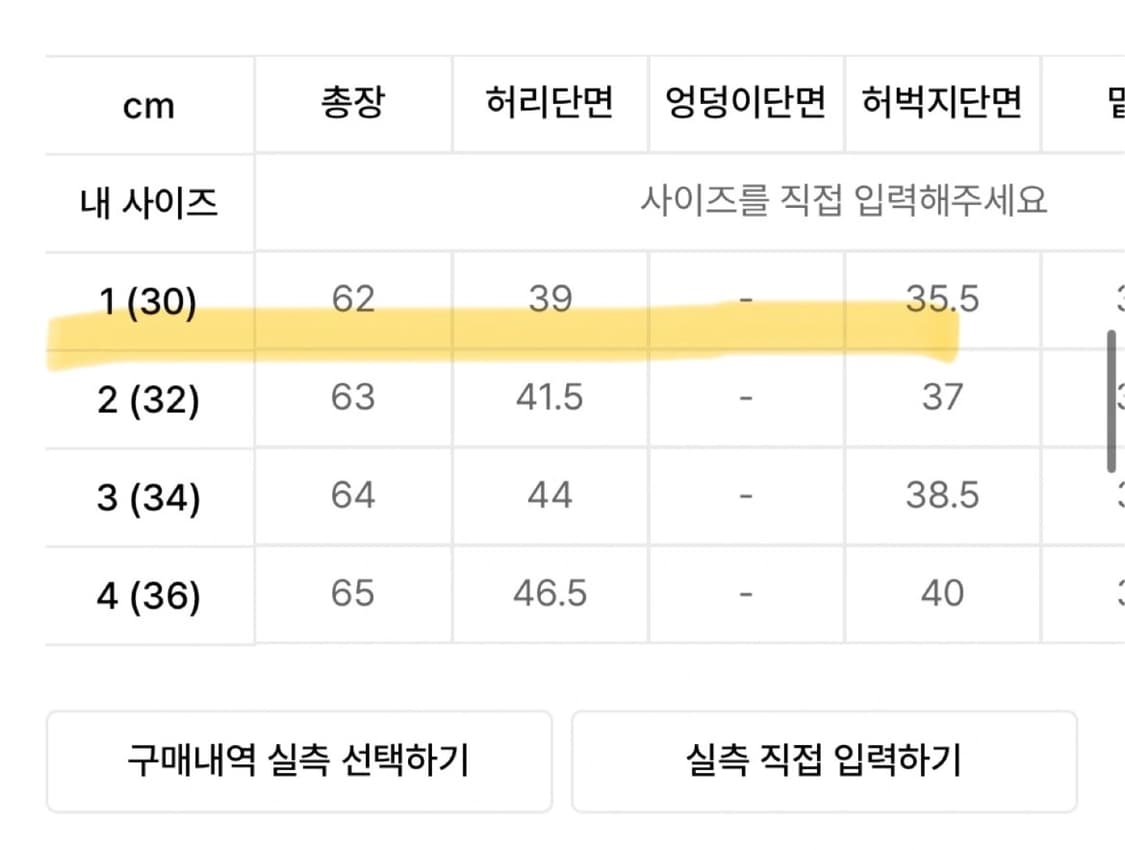This screenshot has height=850, width=1125.
Task: Click the 실측 직접 입력하기 button
Action: point(825,762)
